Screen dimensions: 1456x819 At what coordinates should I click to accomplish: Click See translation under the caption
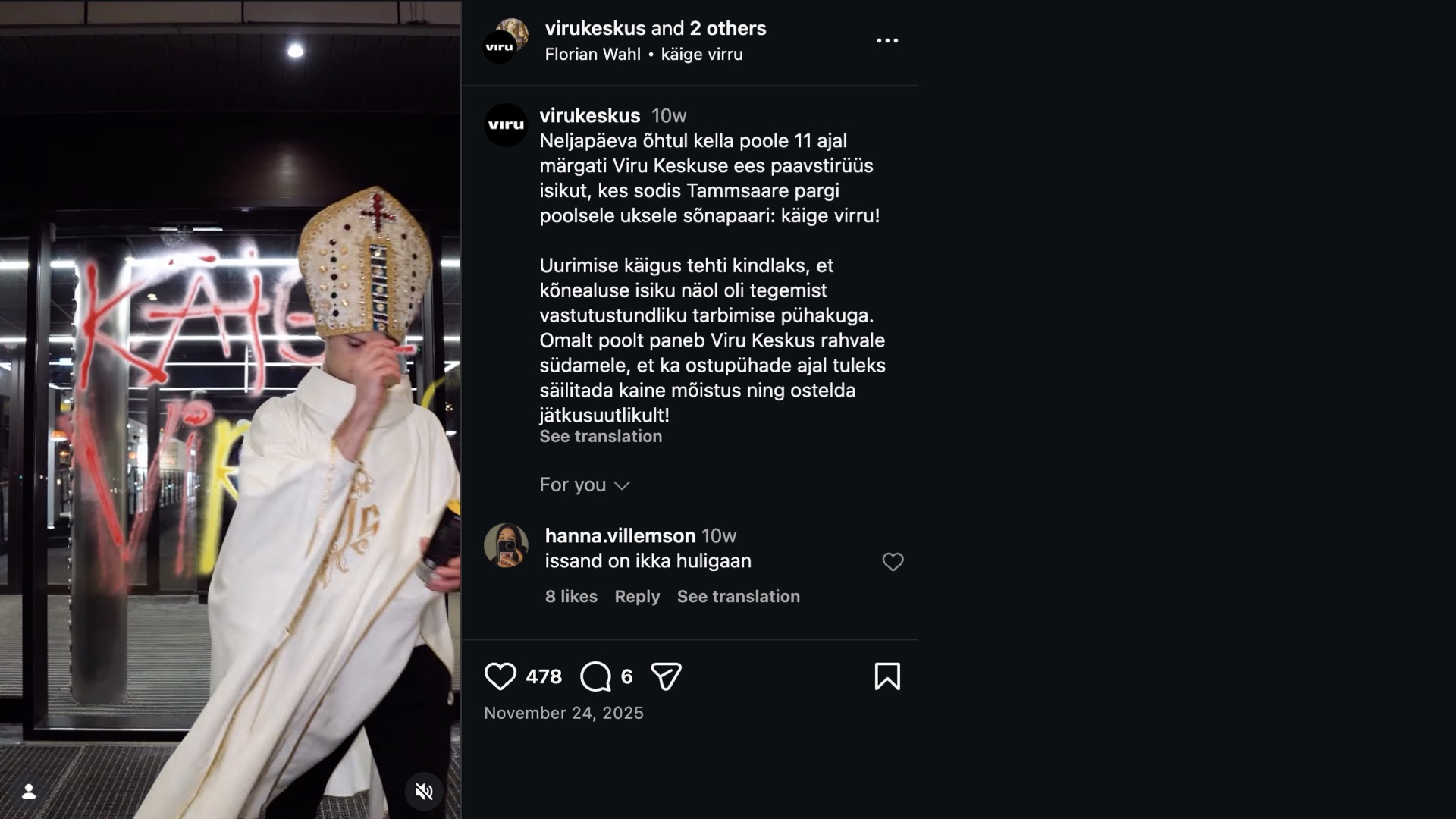[x=601, y=437]
